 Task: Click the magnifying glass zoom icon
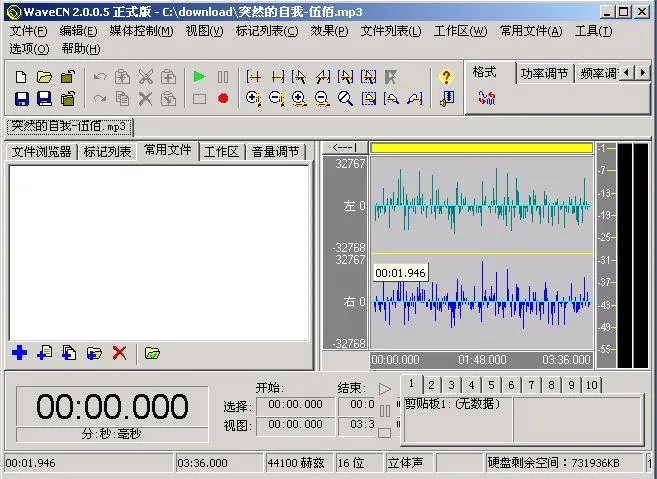click(x=345, y=99)
